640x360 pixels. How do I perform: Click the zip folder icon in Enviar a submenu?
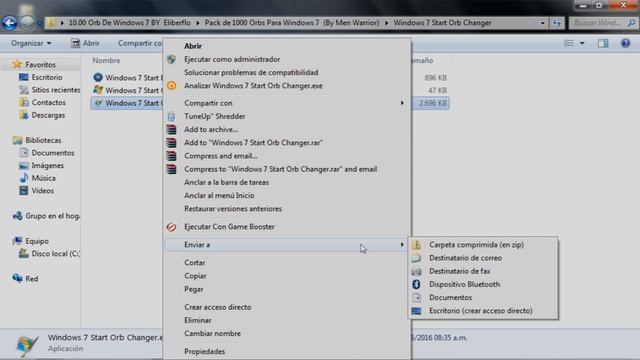pyautogui.click(x=416, y=245)
